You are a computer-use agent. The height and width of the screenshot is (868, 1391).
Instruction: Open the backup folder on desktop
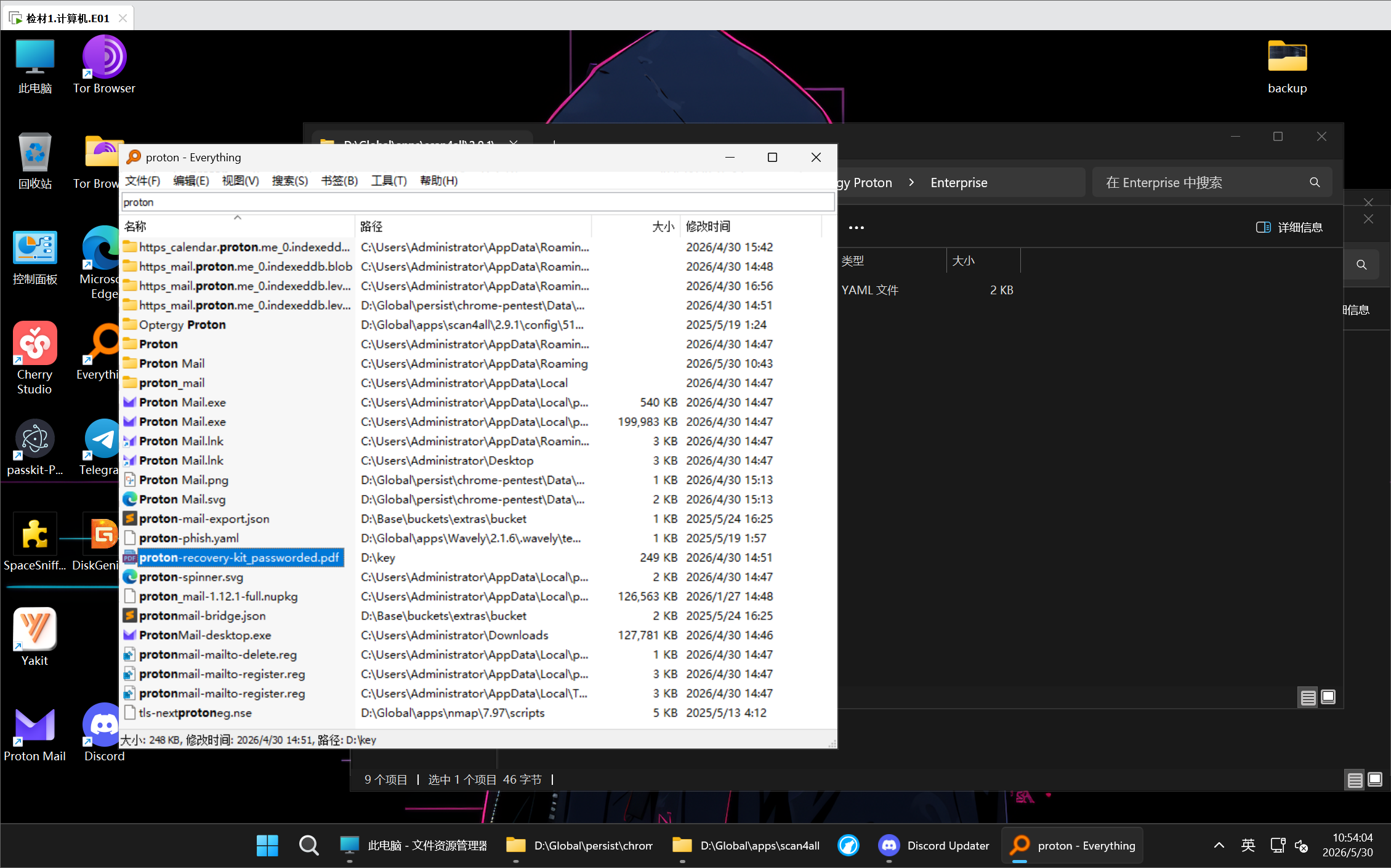click(x=1287, y=66)
